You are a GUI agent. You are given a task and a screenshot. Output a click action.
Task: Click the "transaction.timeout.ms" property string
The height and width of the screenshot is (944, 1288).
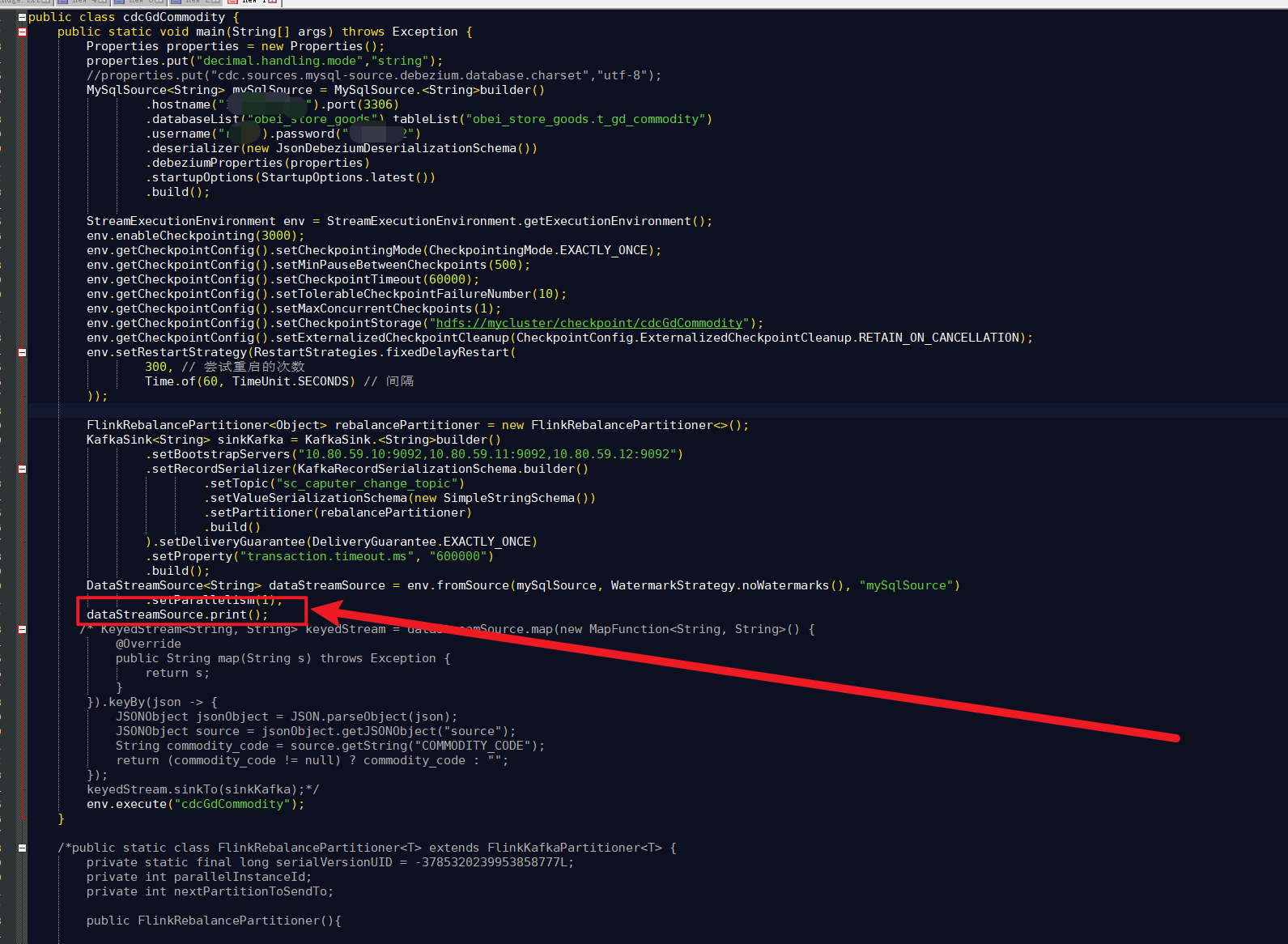(330, 556)
